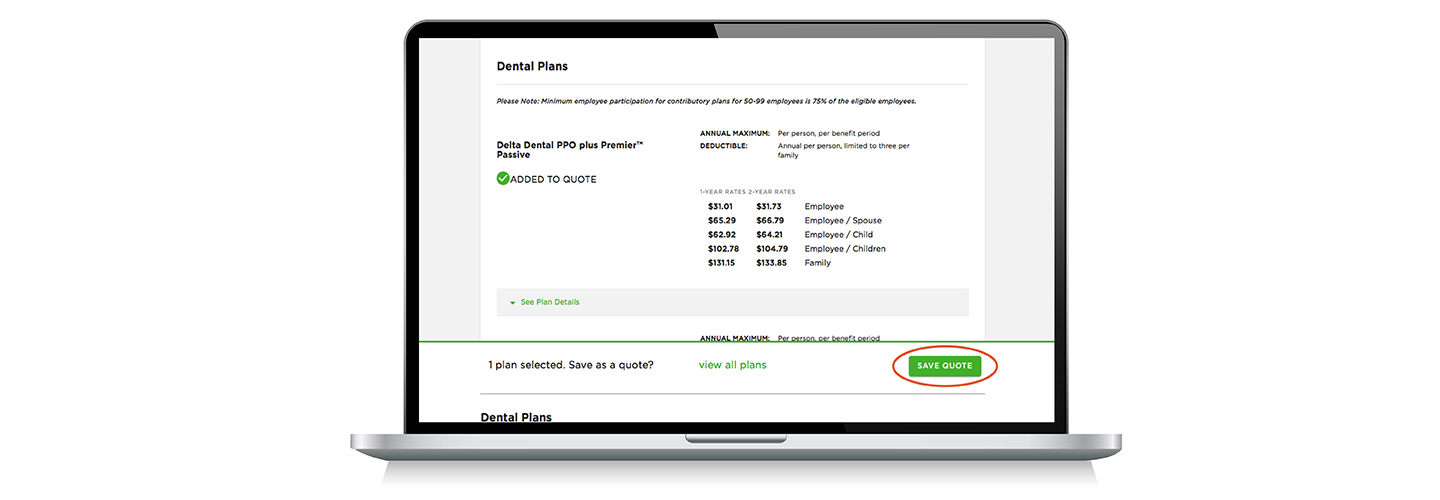Click the $31.73 two-year Employee rate
Screen dimensions: 1440x500
[x=769, y=207]
